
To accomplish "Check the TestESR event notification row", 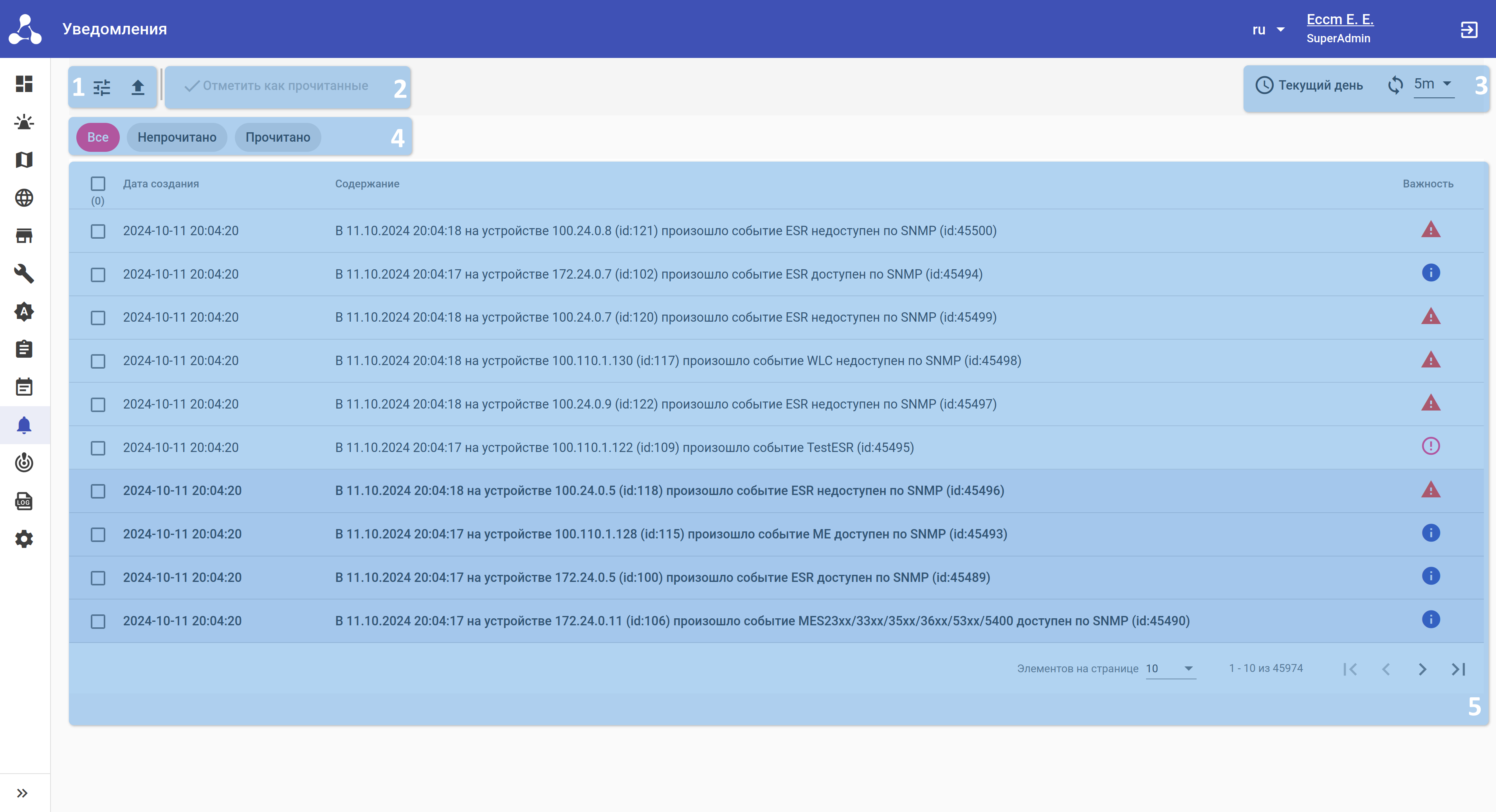I will [97, 448].
